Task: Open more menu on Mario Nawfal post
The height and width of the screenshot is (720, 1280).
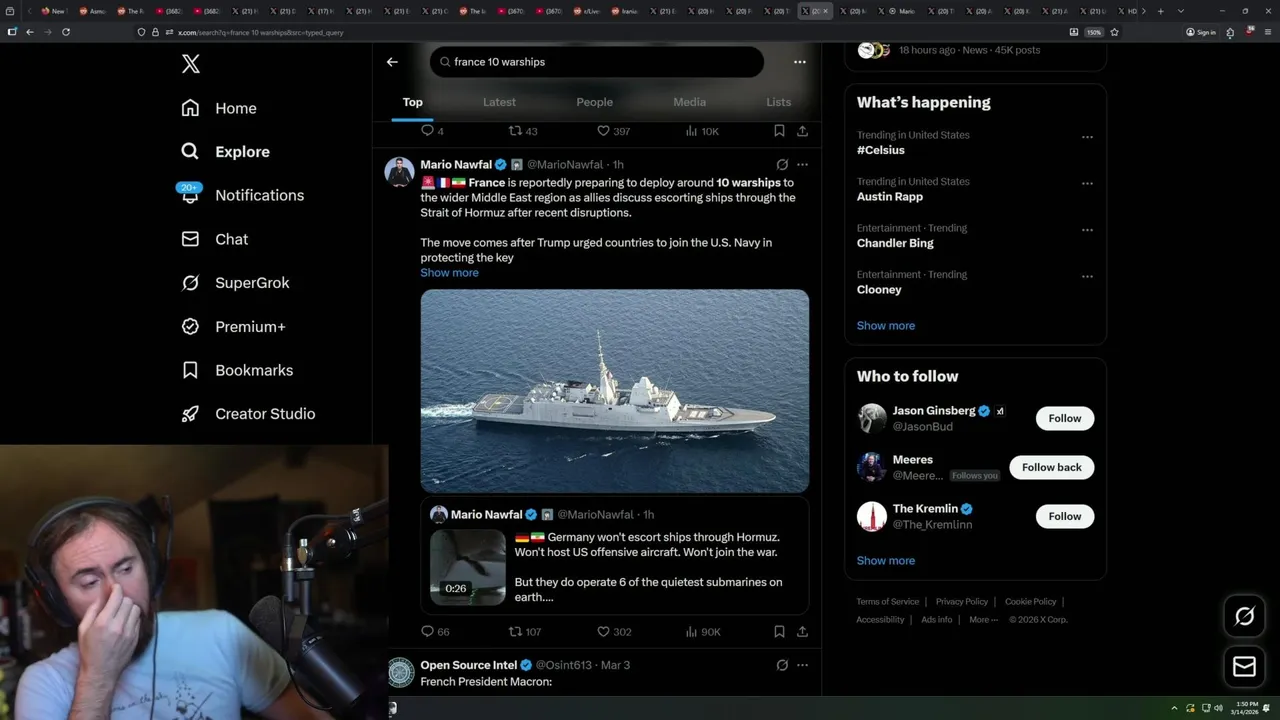Action: 802,165
